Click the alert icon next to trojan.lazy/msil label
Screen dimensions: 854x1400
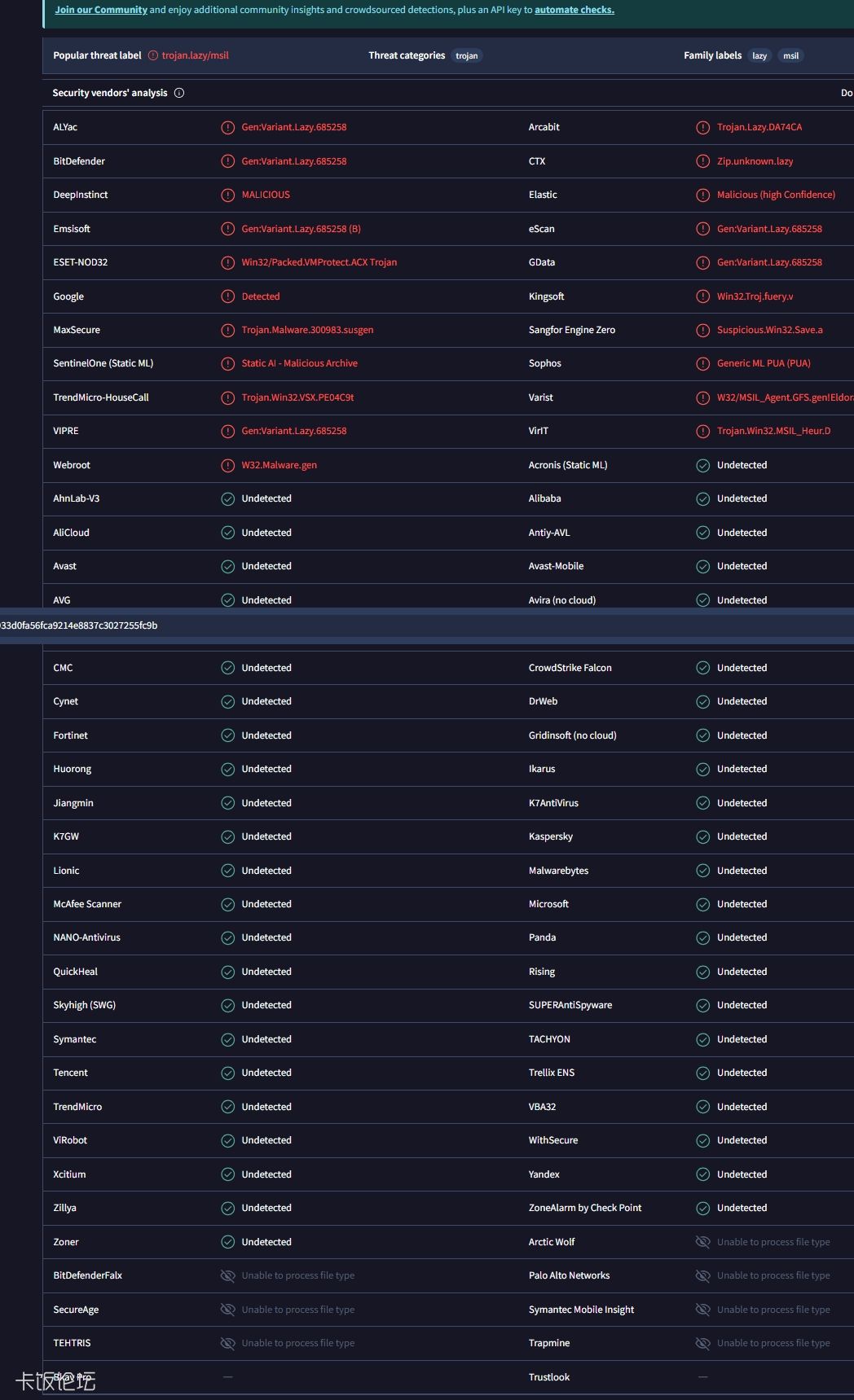tap(152, 55)
